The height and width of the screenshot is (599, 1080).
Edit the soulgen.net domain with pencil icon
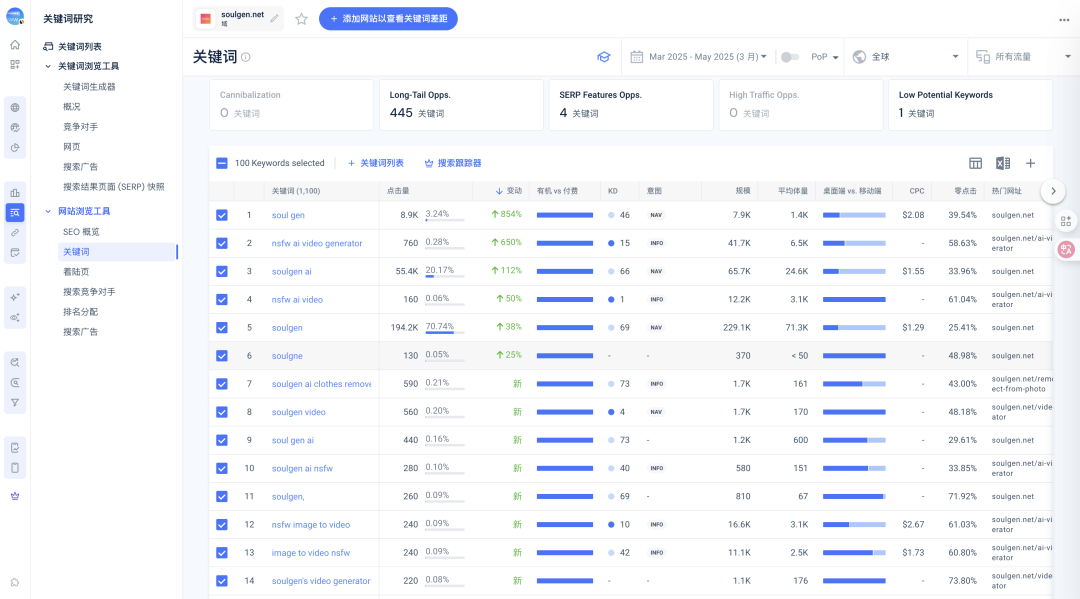point(274,19)
